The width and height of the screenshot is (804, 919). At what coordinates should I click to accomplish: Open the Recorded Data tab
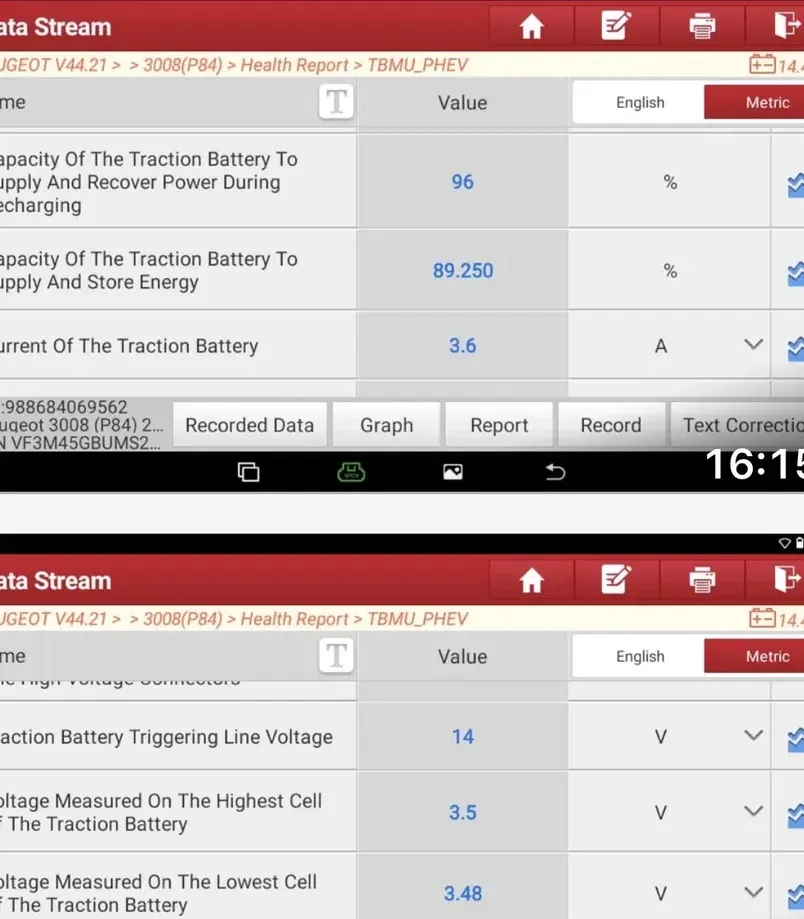point(250,425)
